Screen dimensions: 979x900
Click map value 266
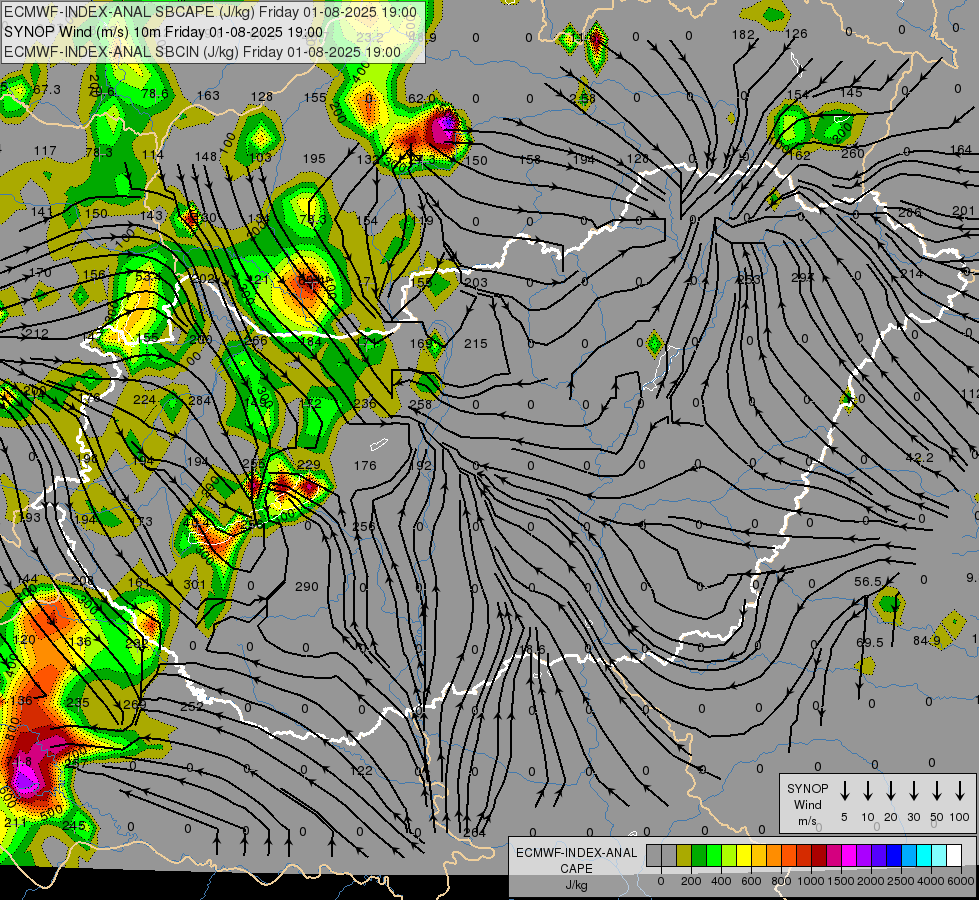(256, 340)
